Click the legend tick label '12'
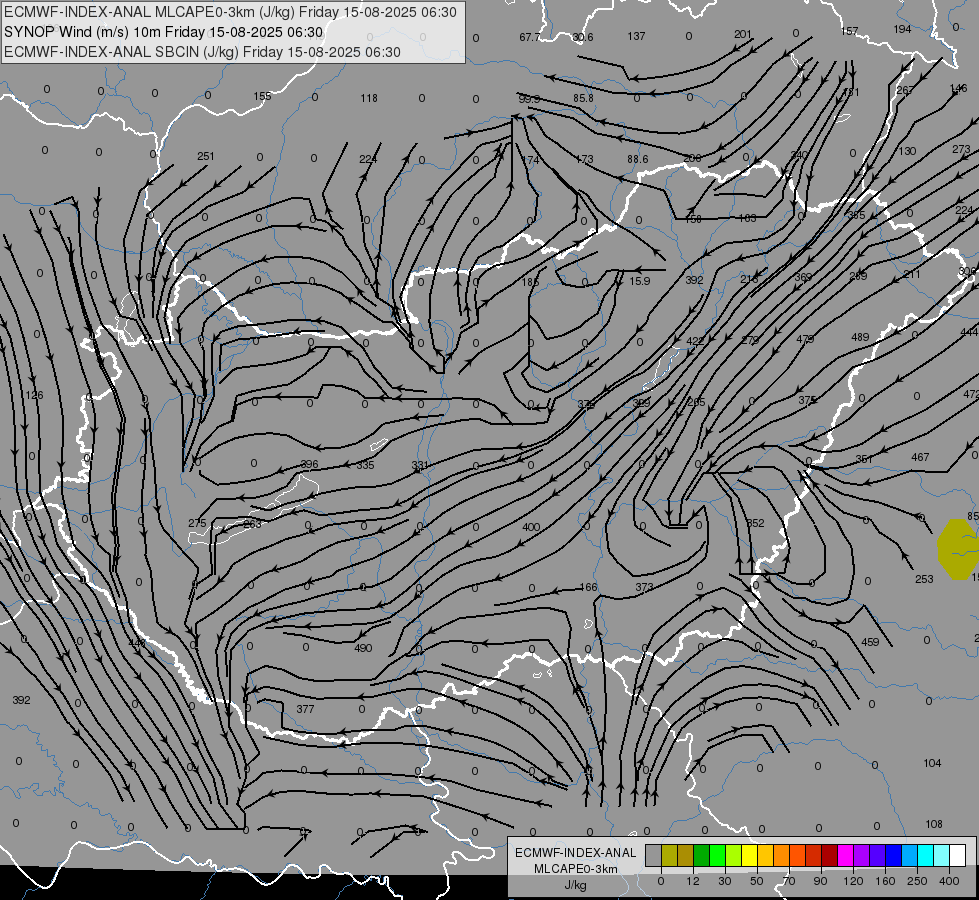The height and width of the screenshot is (900, 979). 692,881
